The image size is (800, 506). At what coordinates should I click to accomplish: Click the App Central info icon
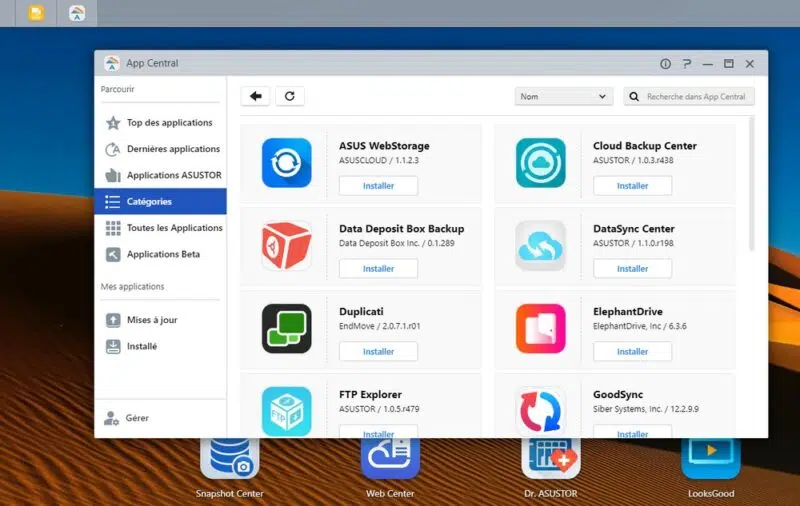[x=665, y=64]
